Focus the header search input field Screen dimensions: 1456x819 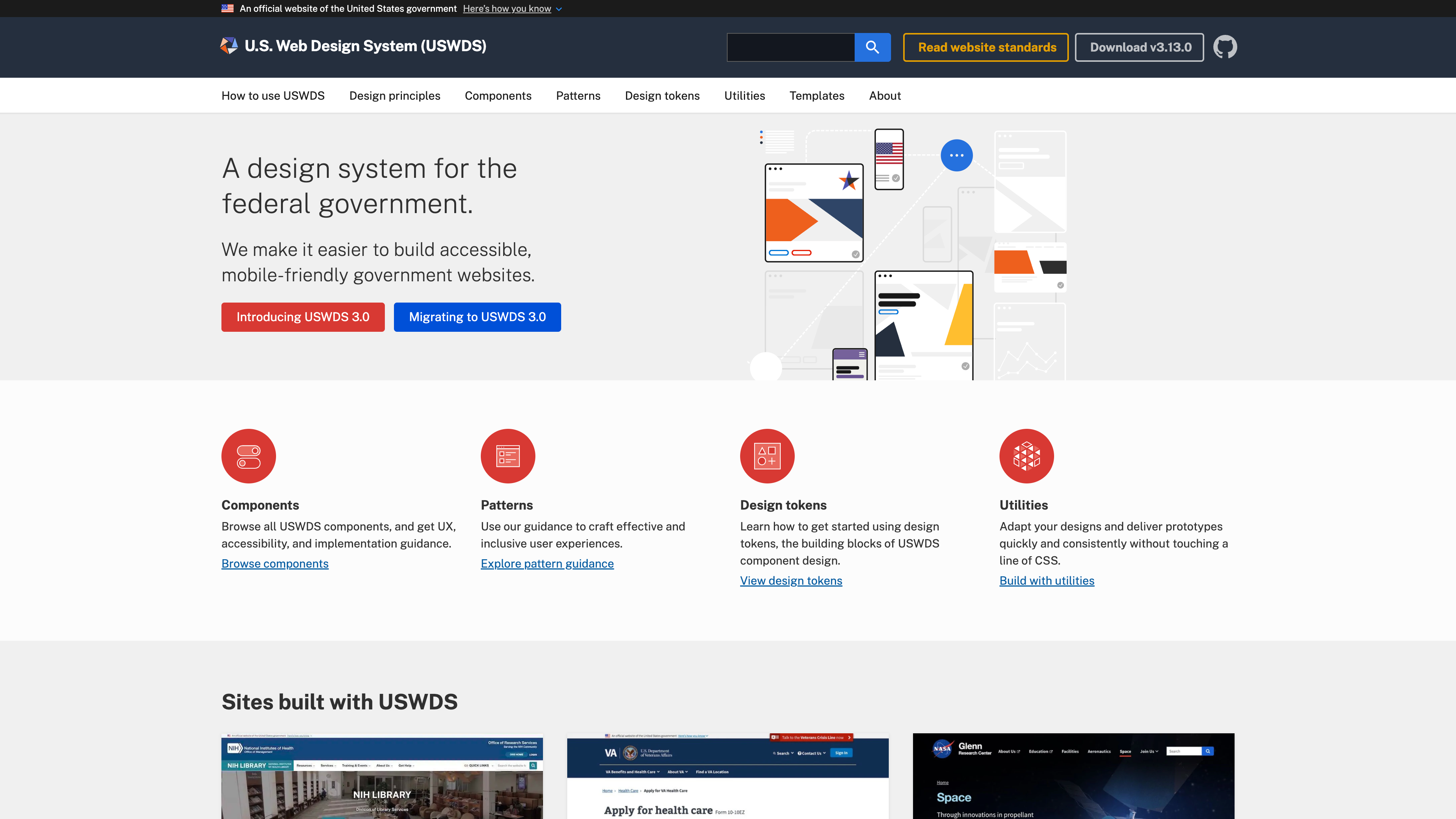(790, 47)
